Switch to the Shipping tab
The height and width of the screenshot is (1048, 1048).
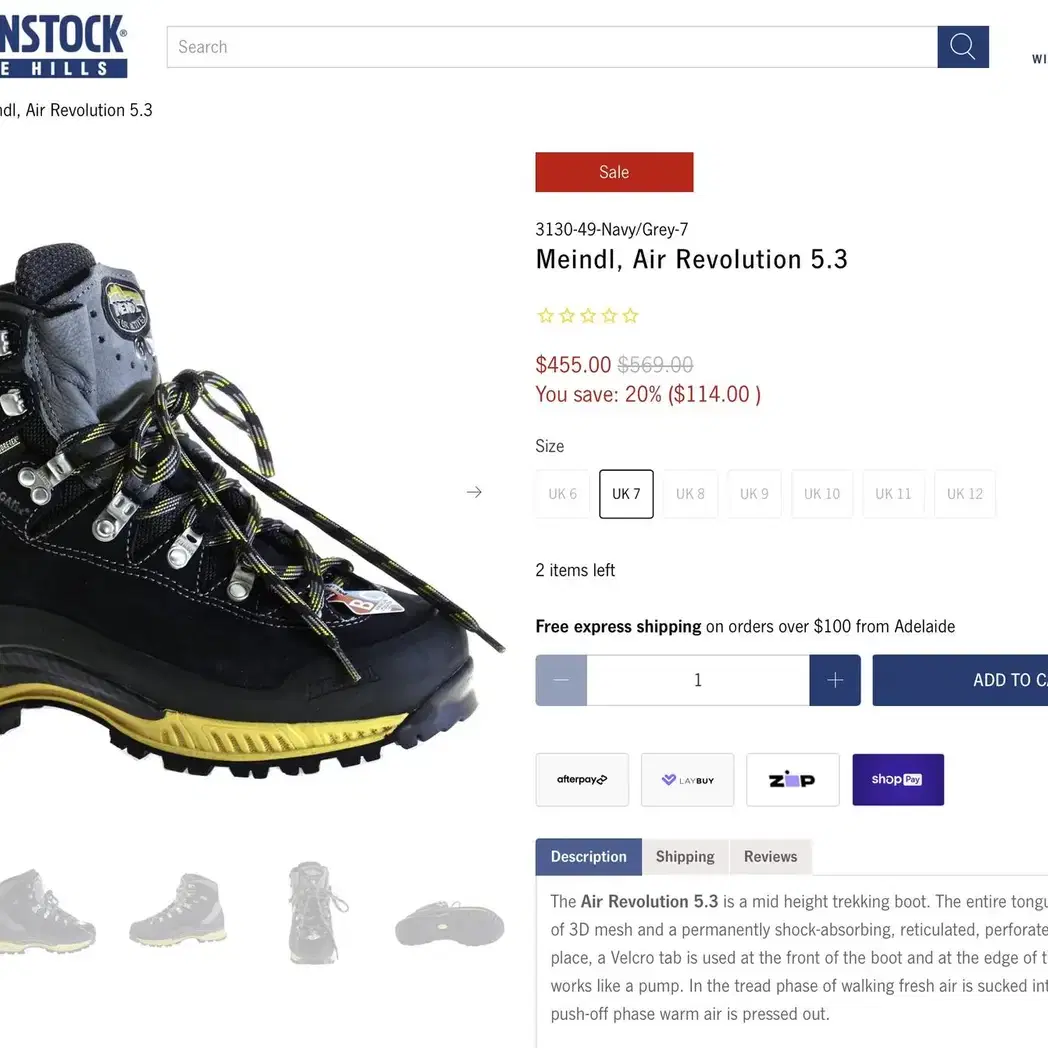click(x=685, y=857)
